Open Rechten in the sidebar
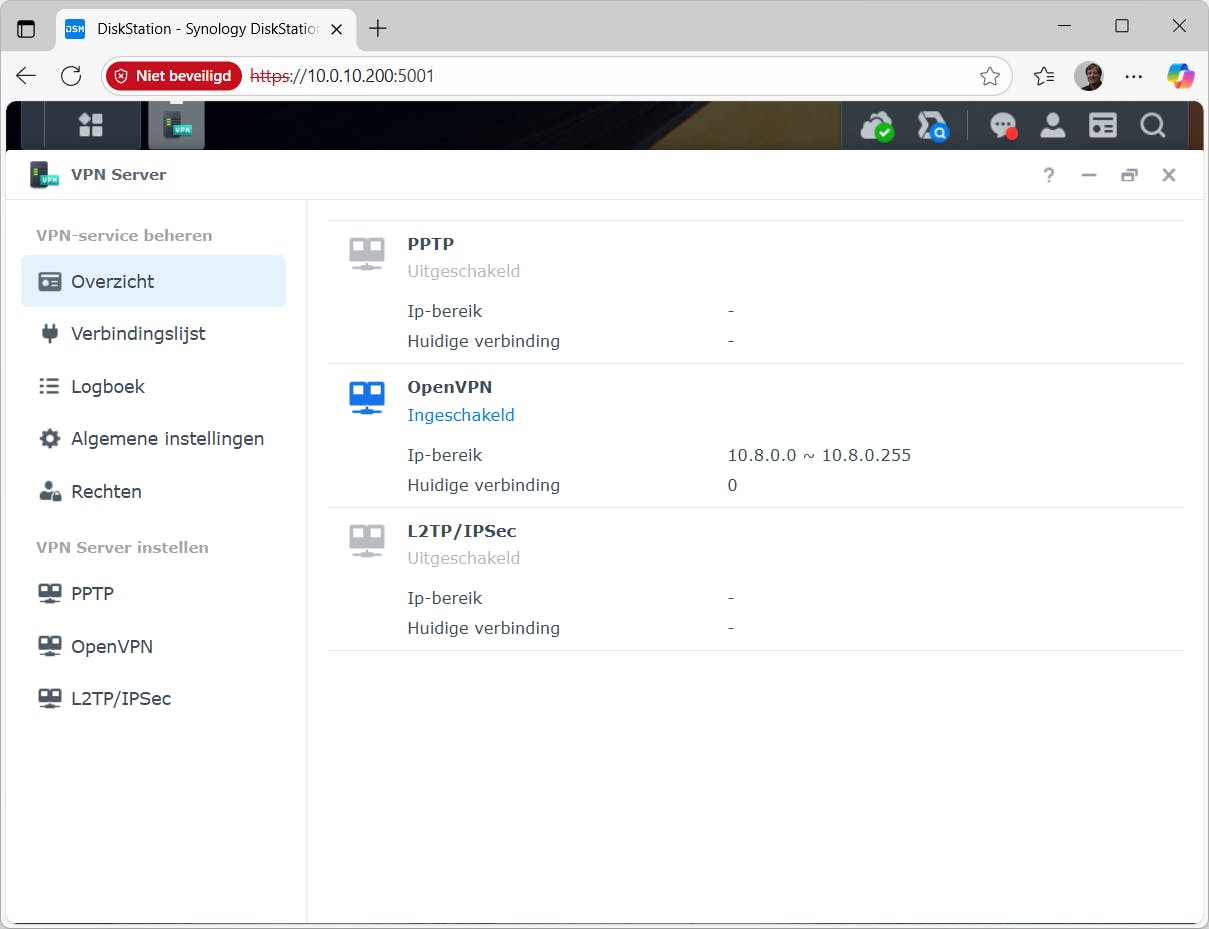Viewport: 1209px width, 929px height. 153,491
